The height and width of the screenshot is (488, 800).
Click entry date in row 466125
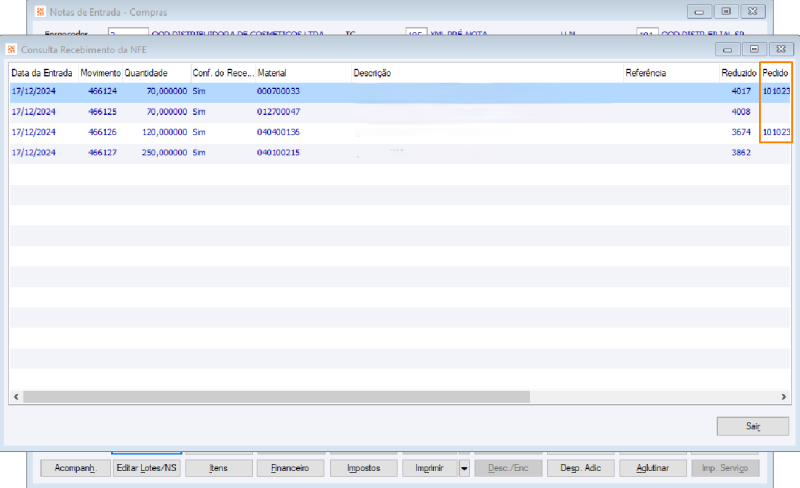[x=34, y=111]
